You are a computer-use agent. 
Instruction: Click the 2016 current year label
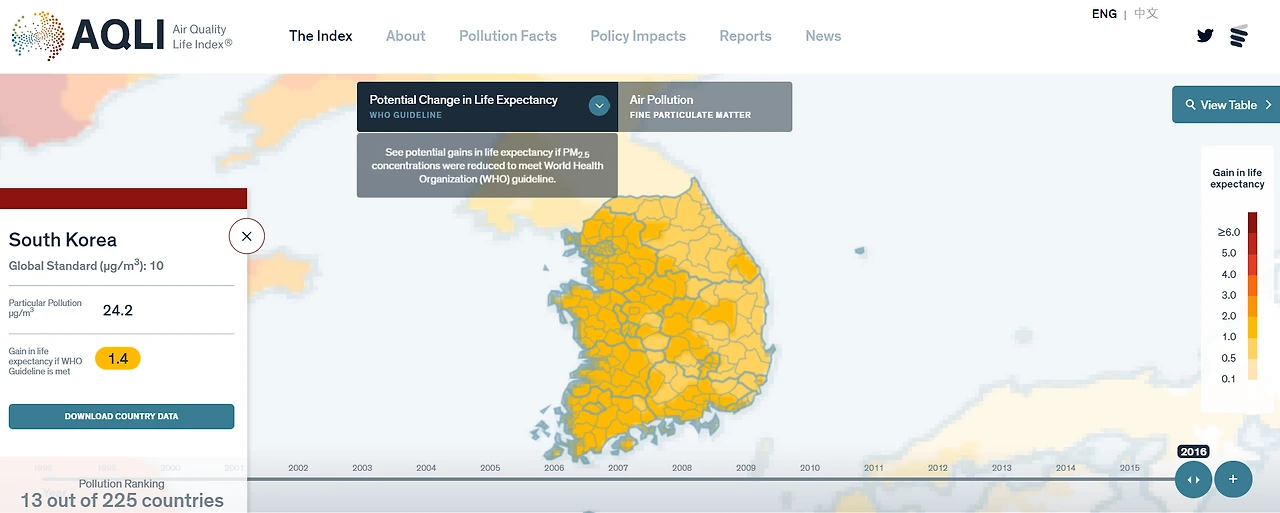[x=1193, y=451]
